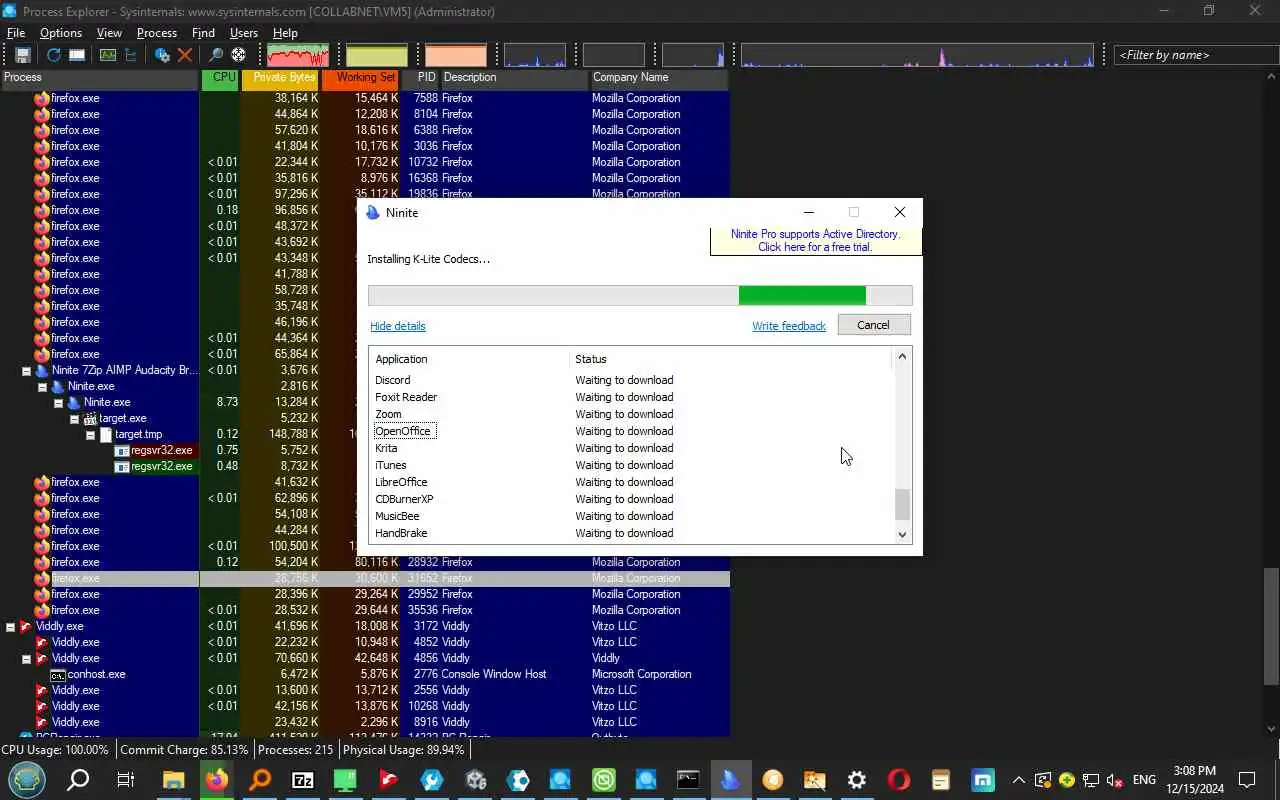Click Ninite list scroll down arrow

pos(902,535)
